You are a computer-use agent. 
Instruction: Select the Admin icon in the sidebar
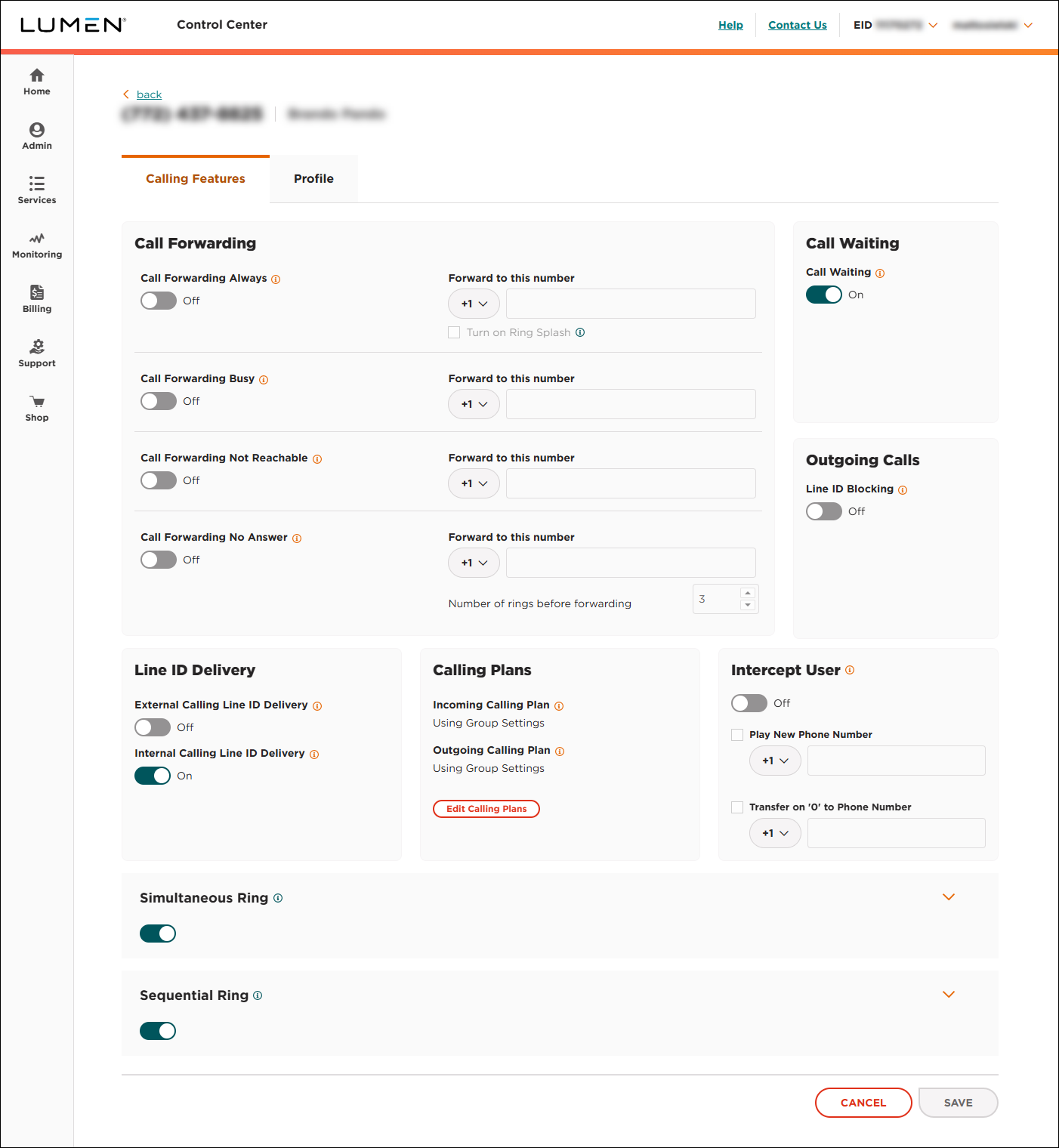[36, 136]
